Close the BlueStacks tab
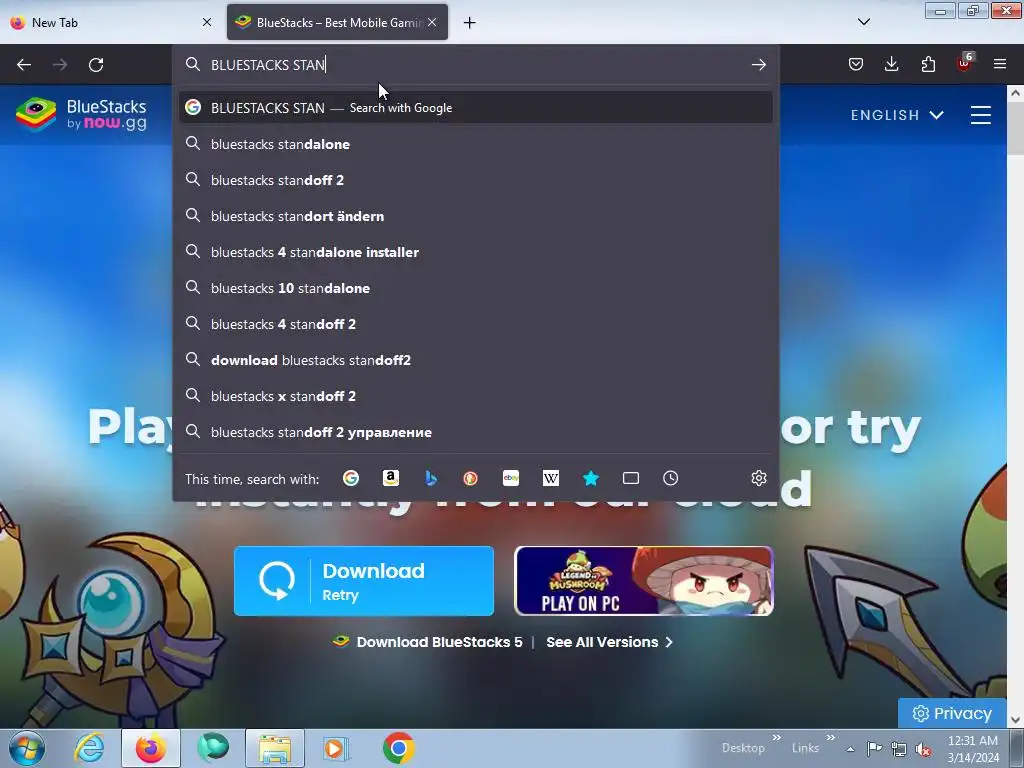 pyautogui.click(x=432, y=22)
